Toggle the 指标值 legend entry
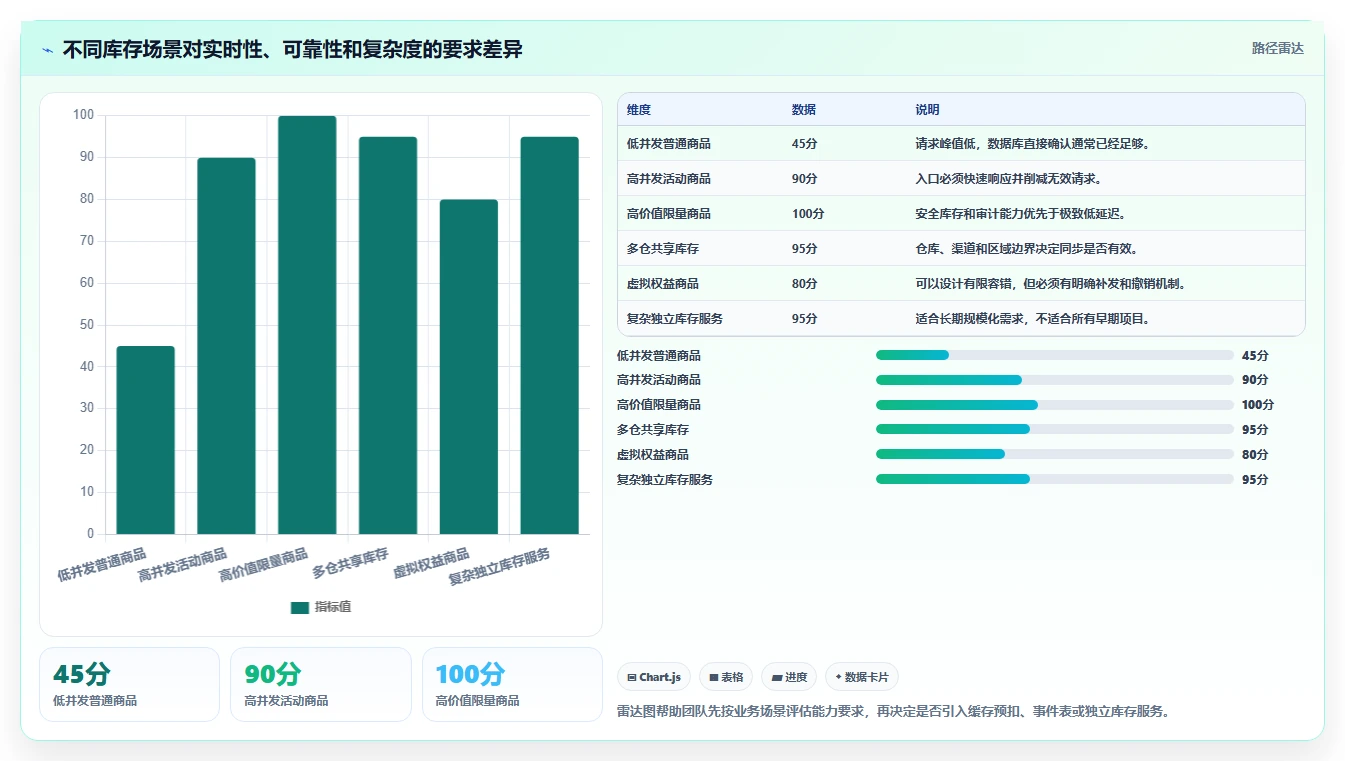This screenshot has height=761, width=1345. click(x=320, y=607)
